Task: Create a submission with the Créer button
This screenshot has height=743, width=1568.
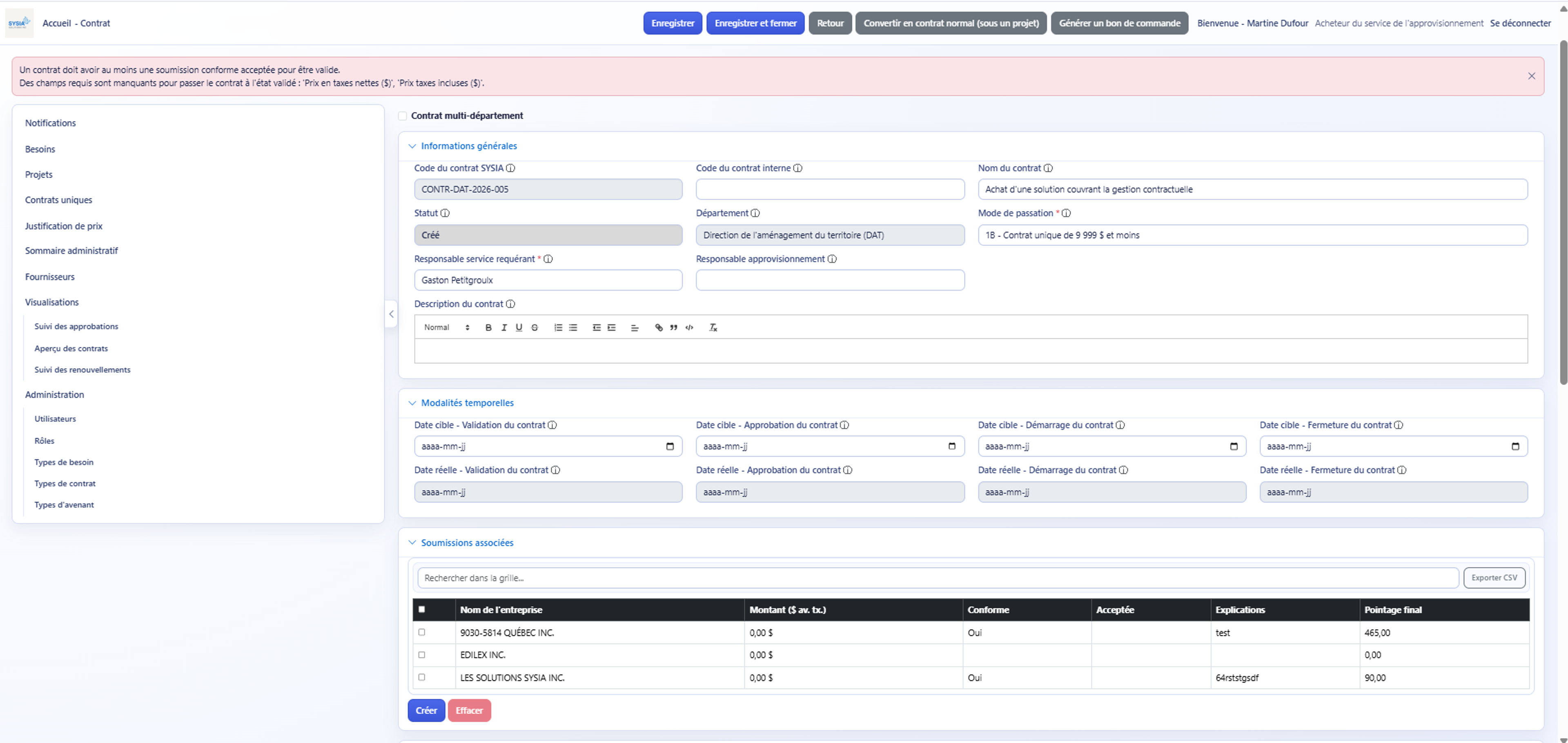Action: (x=426, y=710)
